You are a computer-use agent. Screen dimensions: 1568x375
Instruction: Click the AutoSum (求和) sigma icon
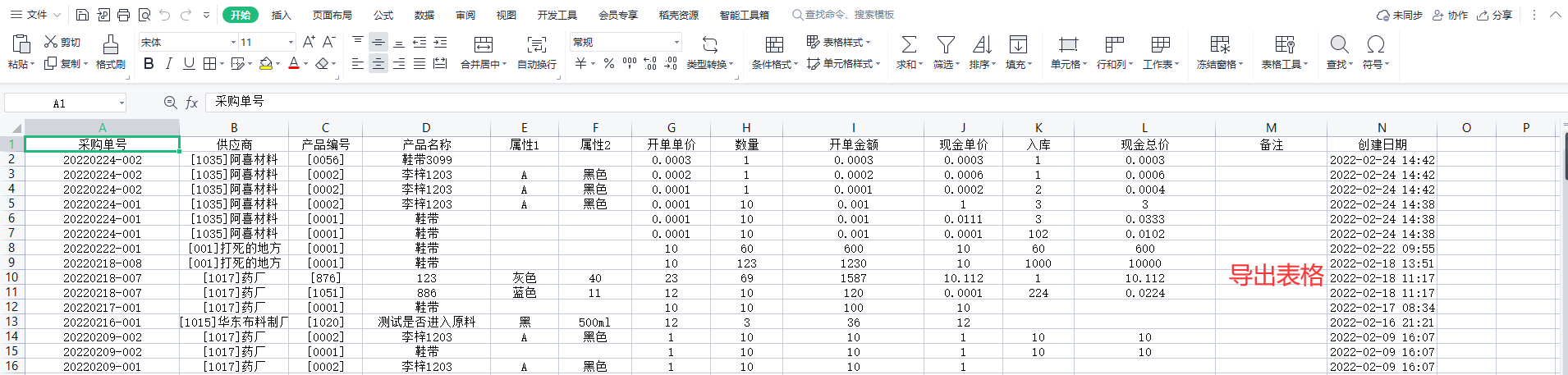tap(909, 44)
